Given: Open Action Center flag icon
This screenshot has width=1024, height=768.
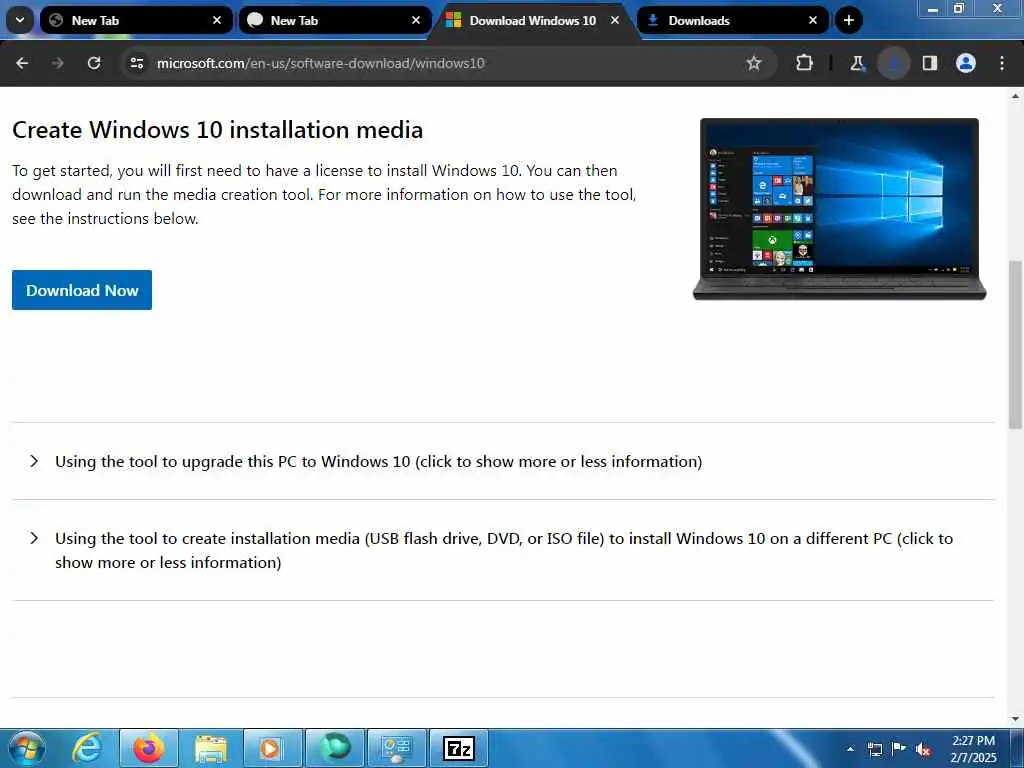Looking at the screenshot, I should 899,748.
